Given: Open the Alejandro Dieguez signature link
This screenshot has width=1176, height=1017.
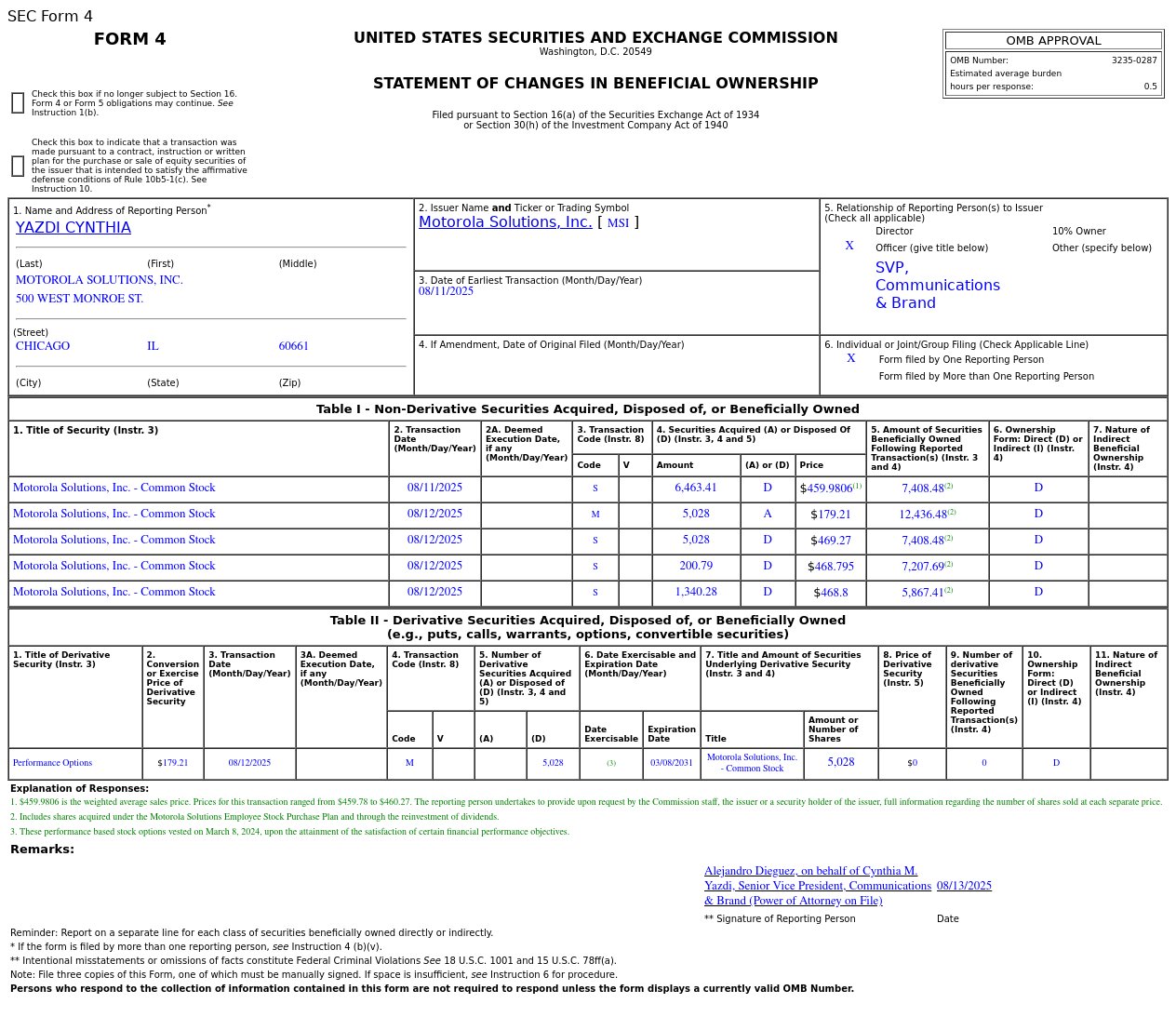Looking at the screenshot, I should click(818, 886).
